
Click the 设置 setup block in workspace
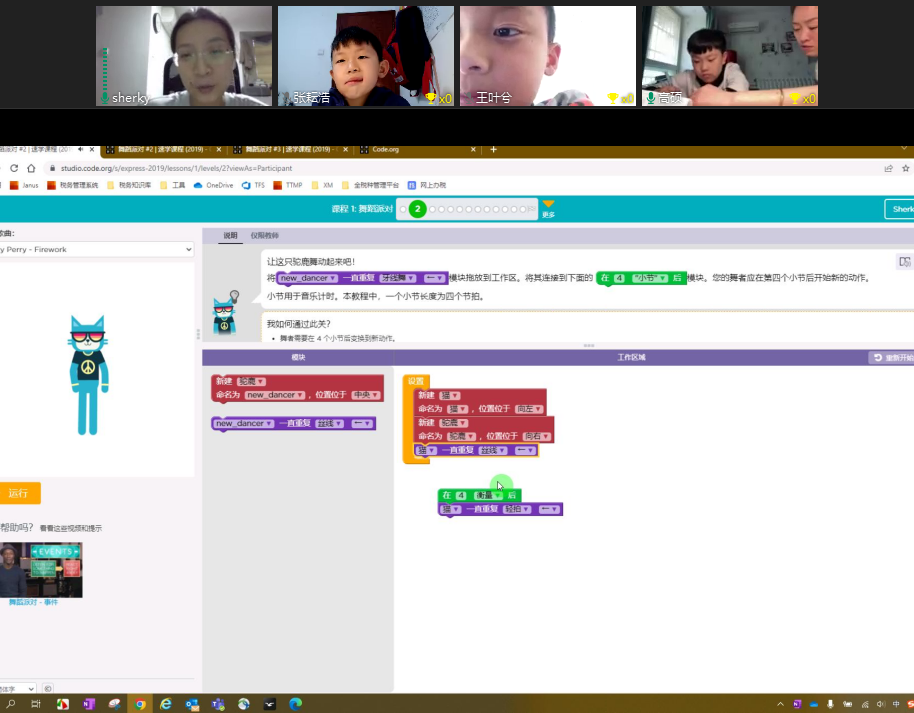tap(416, 381)
